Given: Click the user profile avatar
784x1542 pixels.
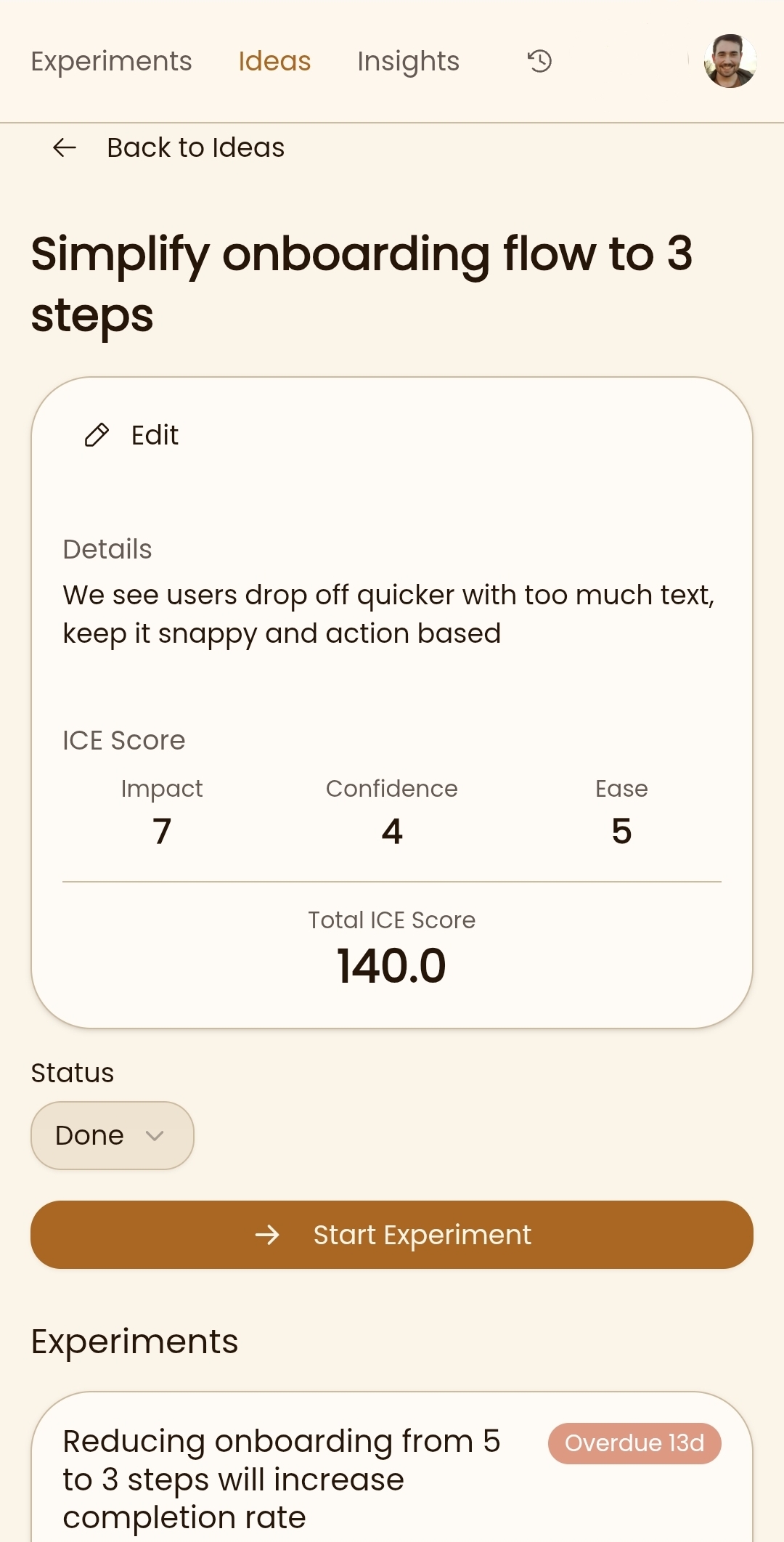Looking at the screenshot, I should (730, 61).
